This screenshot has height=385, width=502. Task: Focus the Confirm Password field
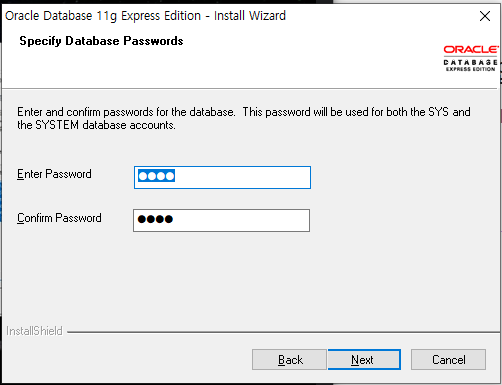221,220
